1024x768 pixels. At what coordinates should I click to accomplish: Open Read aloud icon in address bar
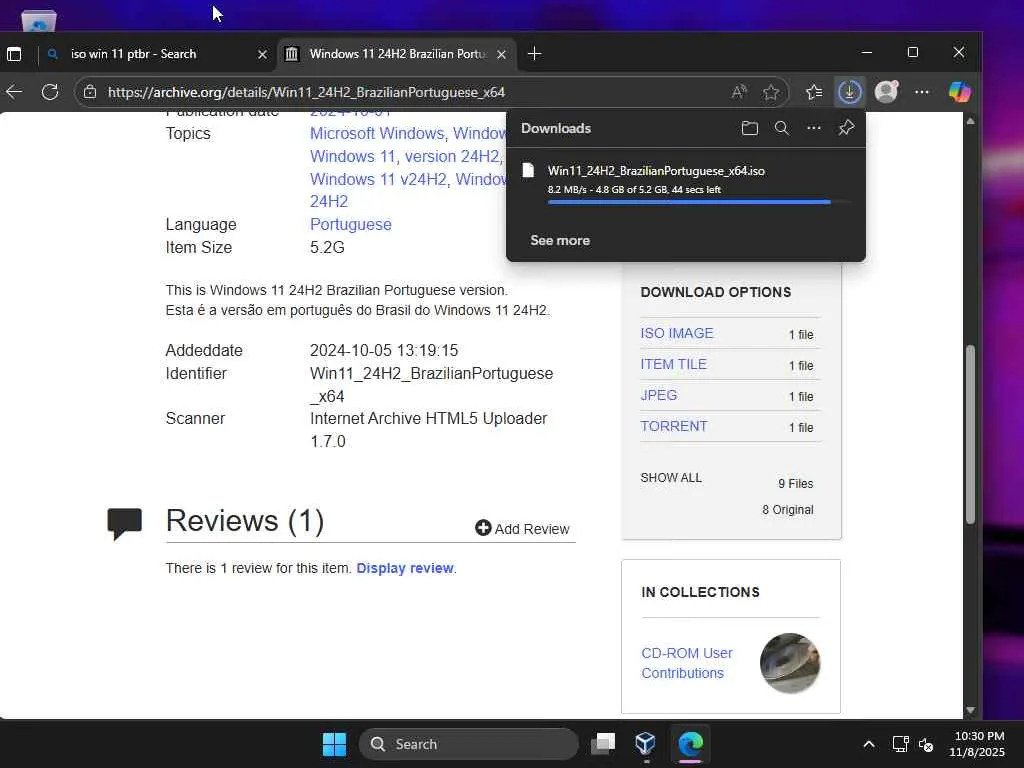(x=739, y=92)
